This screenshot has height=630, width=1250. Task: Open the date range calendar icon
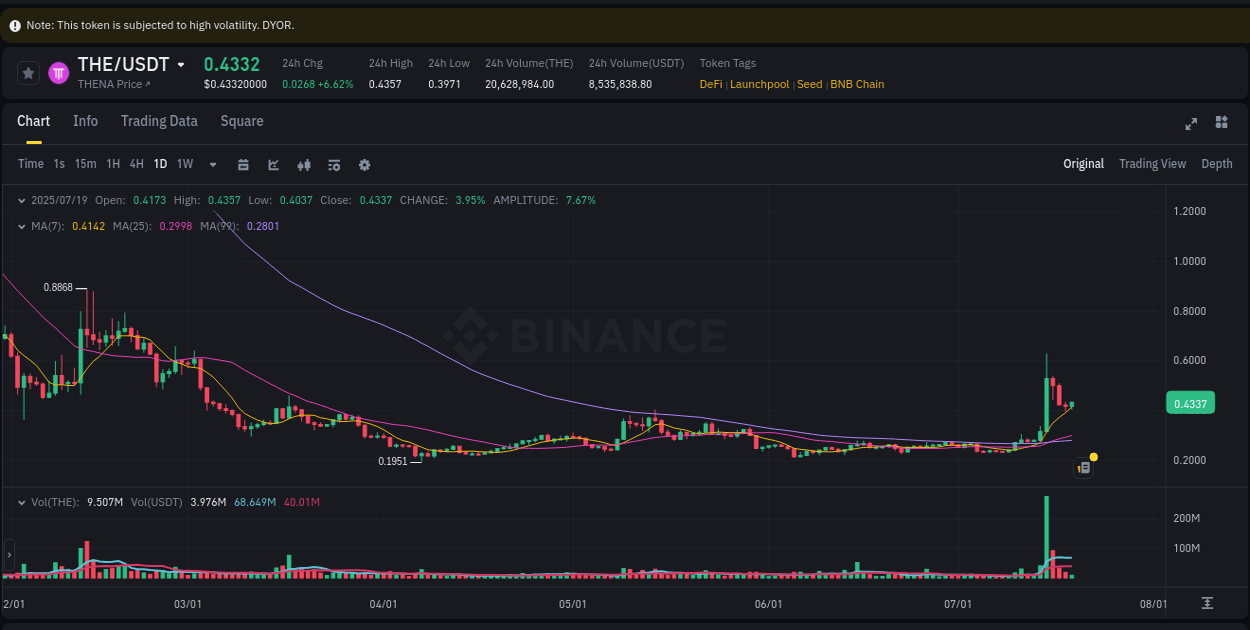point(243,164)
